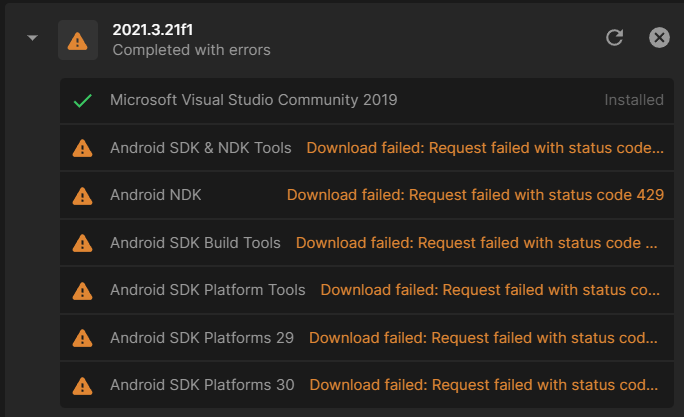Click warning icon for Android SDK Build Tools
684x417 pixels.
82,243
